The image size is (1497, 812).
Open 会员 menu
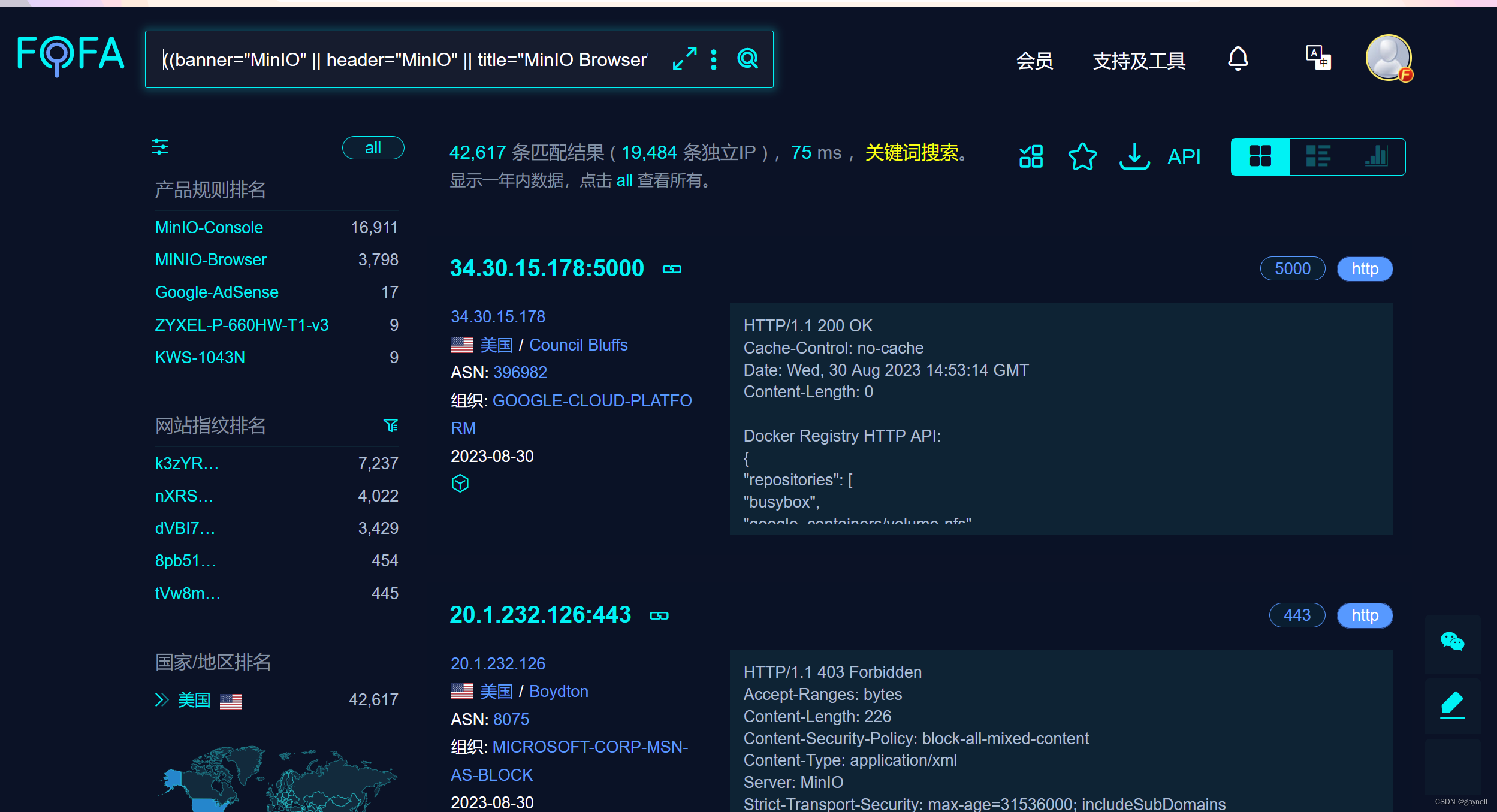1034,61
